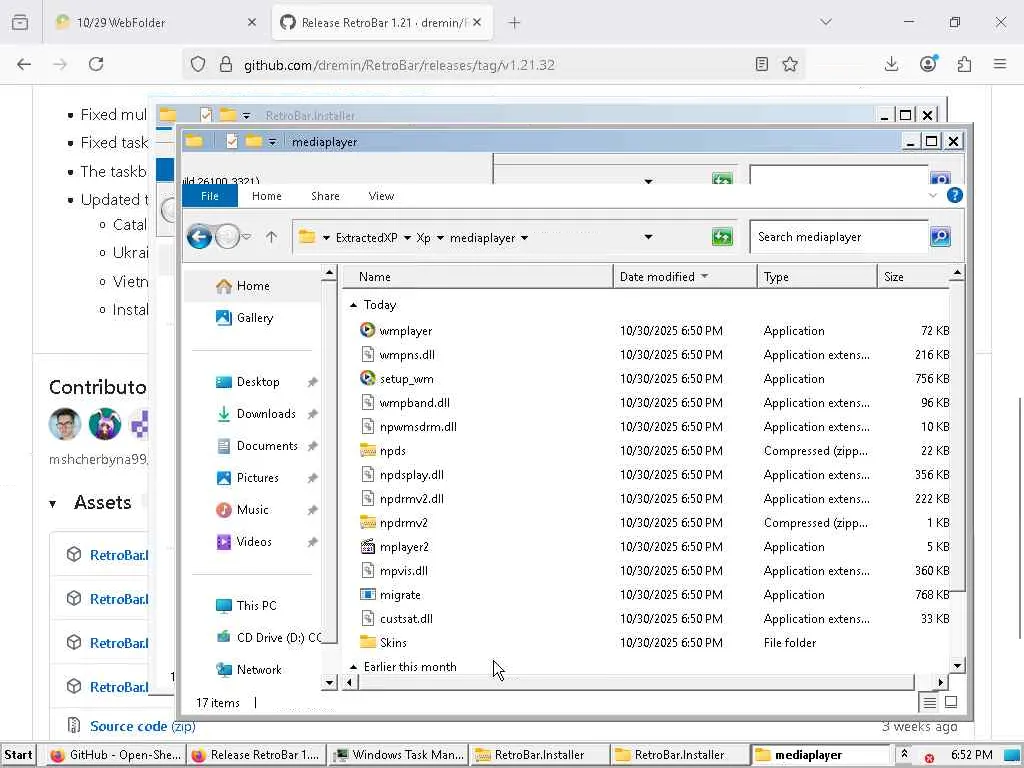Collapse the Today group
1024x768 pixels.
click(x=353, y=305)
